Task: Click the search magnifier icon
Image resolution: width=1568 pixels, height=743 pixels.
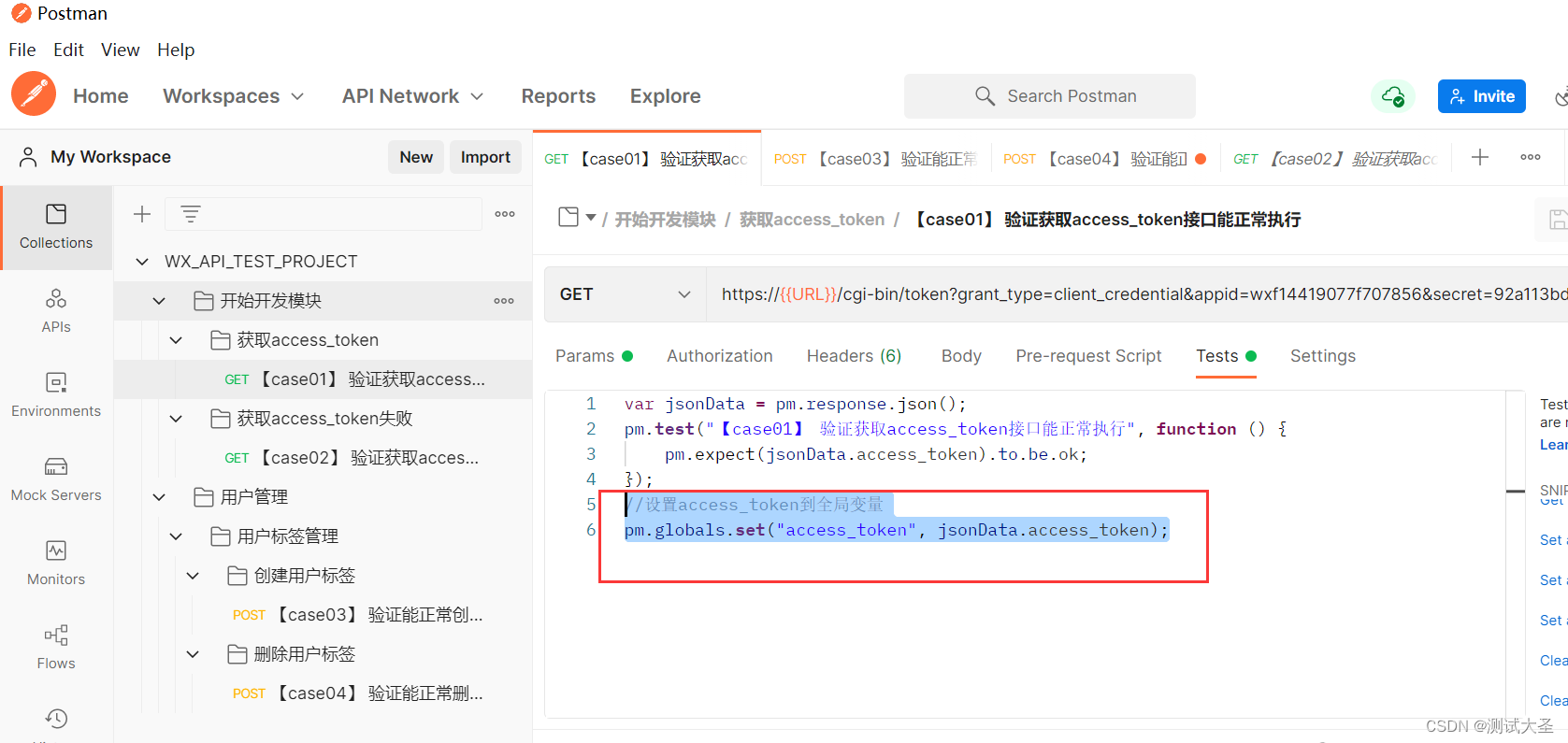Action: coord(985,96)
